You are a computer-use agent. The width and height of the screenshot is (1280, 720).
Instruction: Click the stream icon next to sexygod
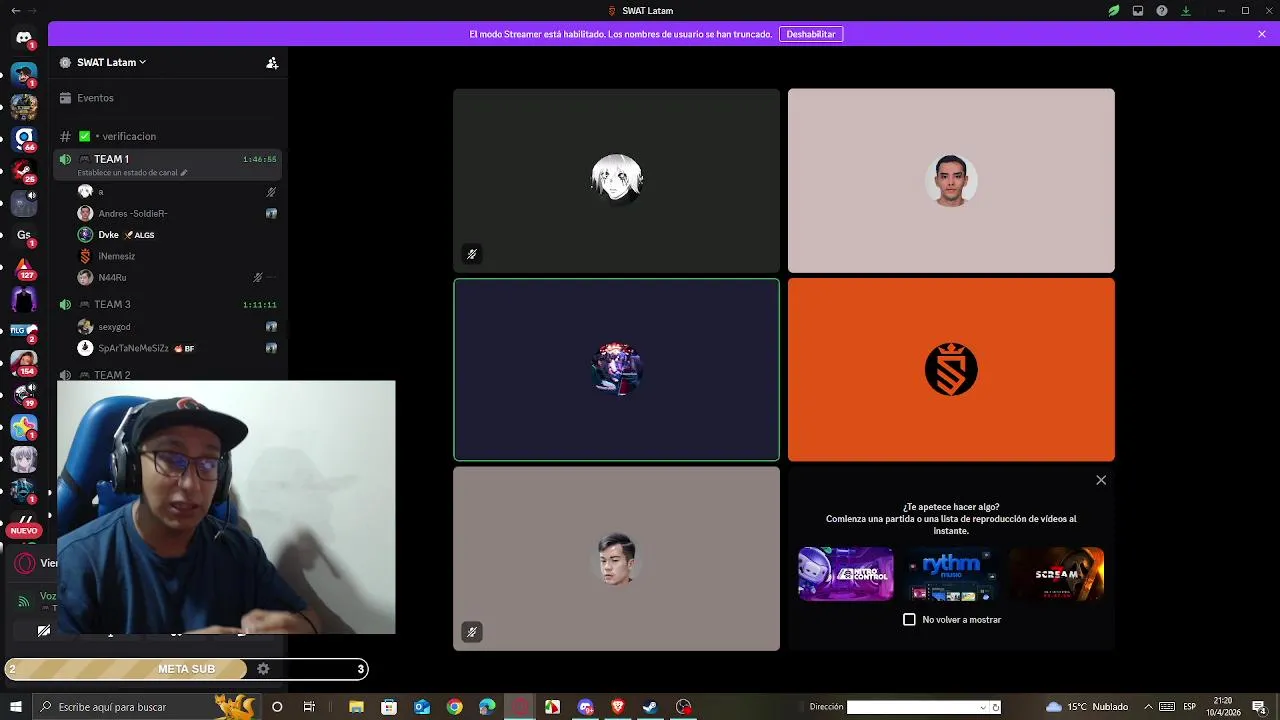click(271, 327)
